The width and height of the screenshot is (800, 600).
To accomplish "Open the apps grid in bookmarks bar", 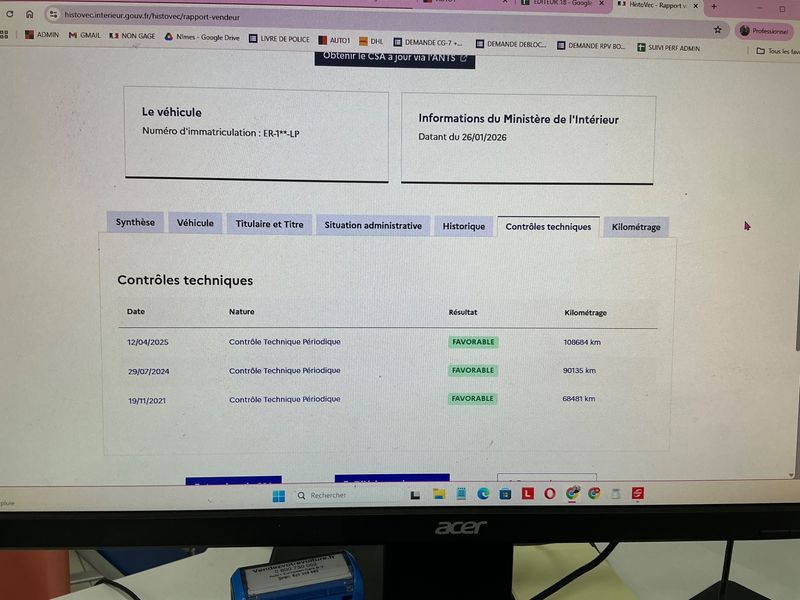I will point(4,34).
